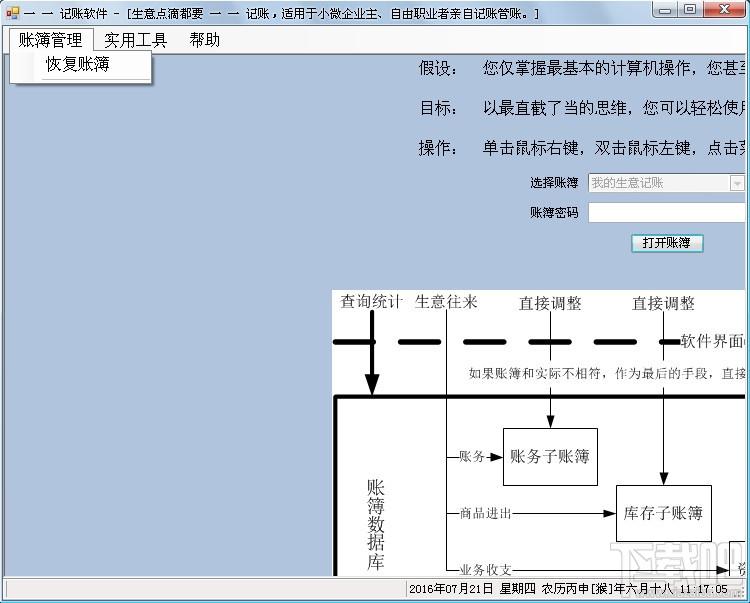Viewport: 750px width, 603px height.
Task: Close the 记账软件 window
Action: click(724, 9)
